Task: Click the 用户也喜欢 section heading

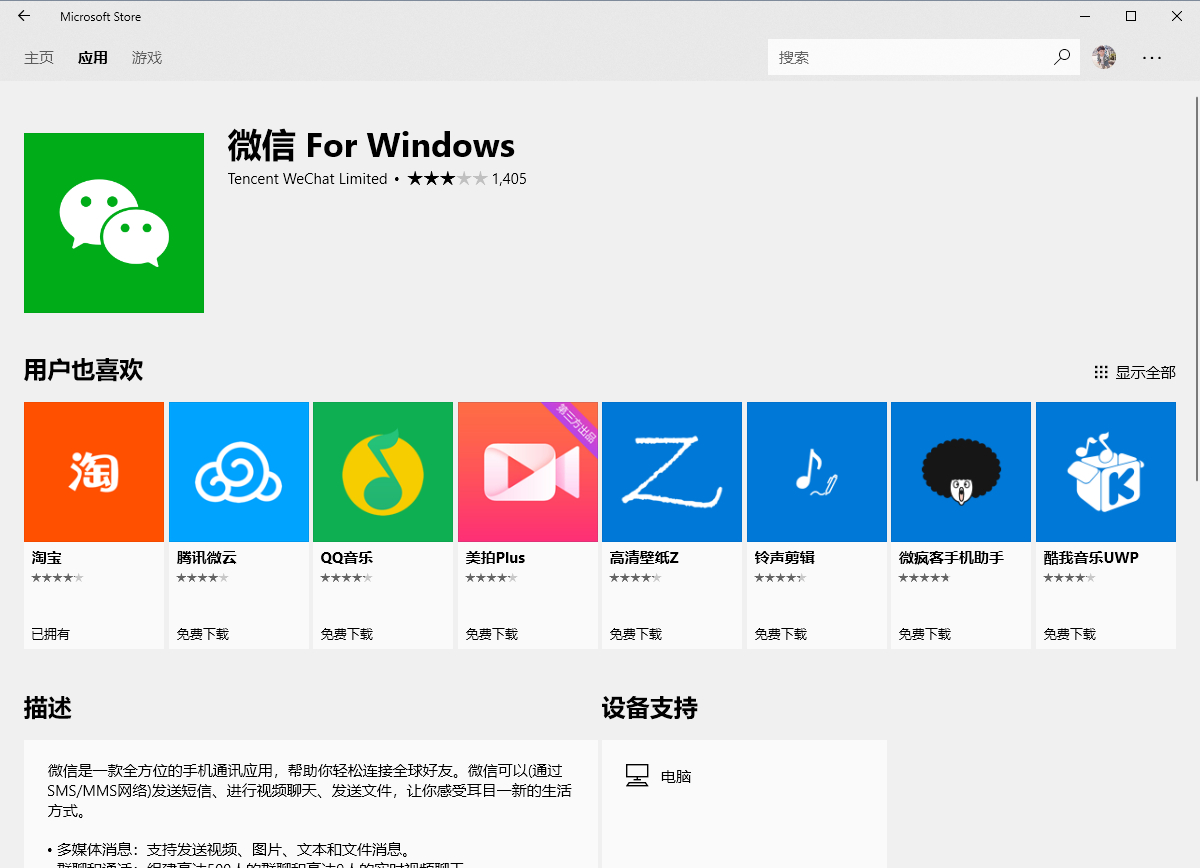Action: point(84,371)
